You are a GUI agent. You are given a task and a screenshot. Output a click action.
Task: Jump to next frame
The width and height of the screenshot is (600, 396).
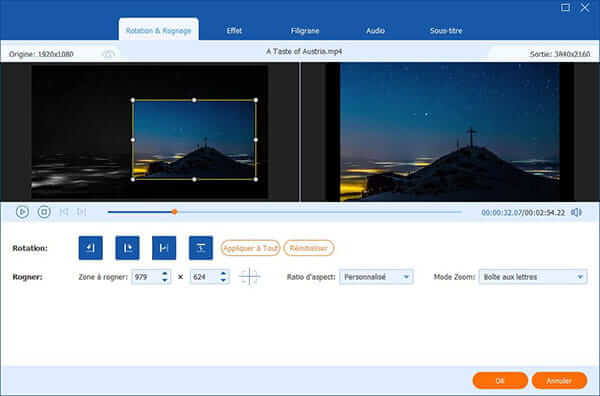[x=82, y=212]
